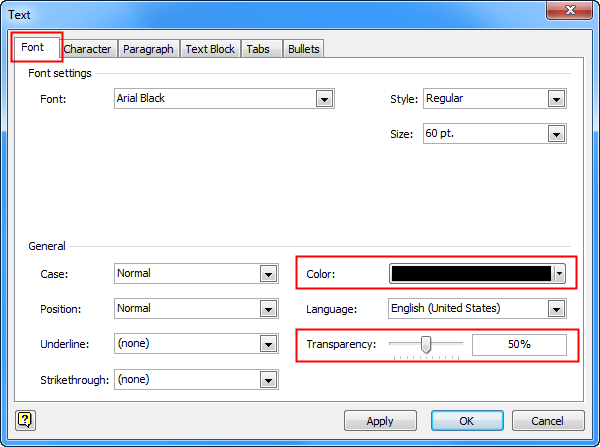Screen dimensions: 600x447
Task: Expand the font Size dropdown
Action: (557, 134)
